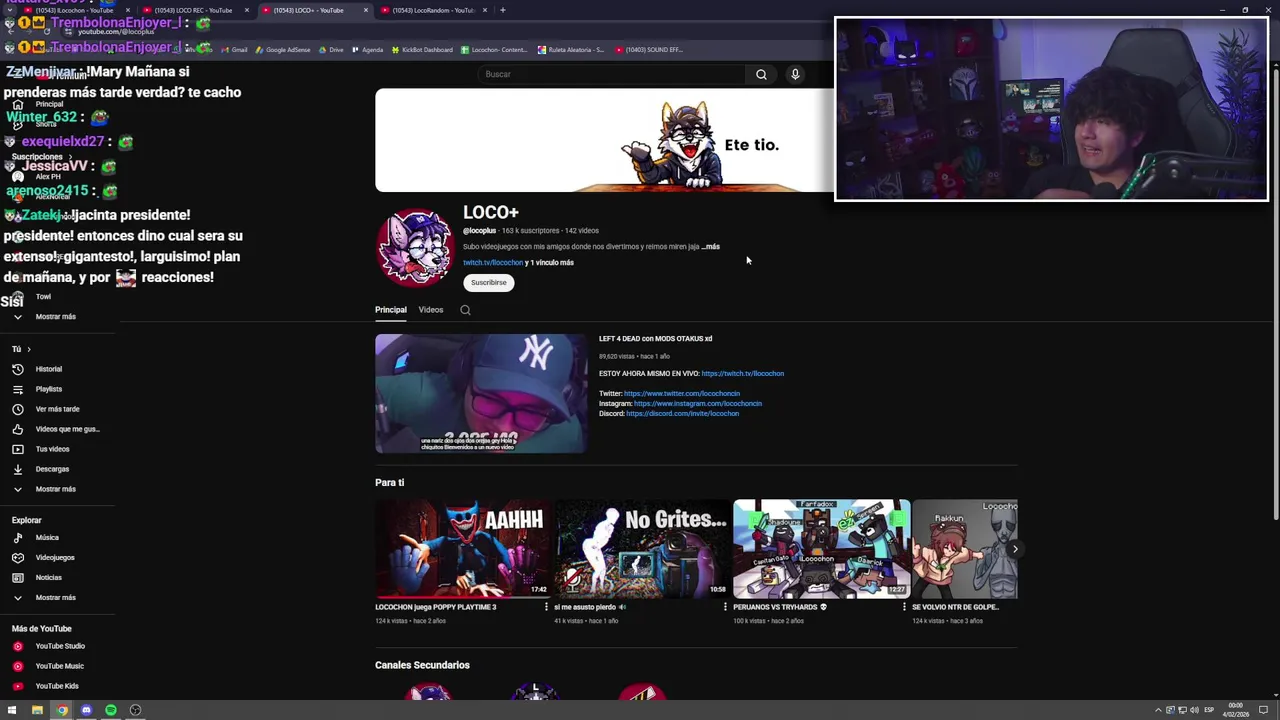Activate voice search microphone icon
Viewport: 1280px width, 720px height.
click(x=795, y=74)
